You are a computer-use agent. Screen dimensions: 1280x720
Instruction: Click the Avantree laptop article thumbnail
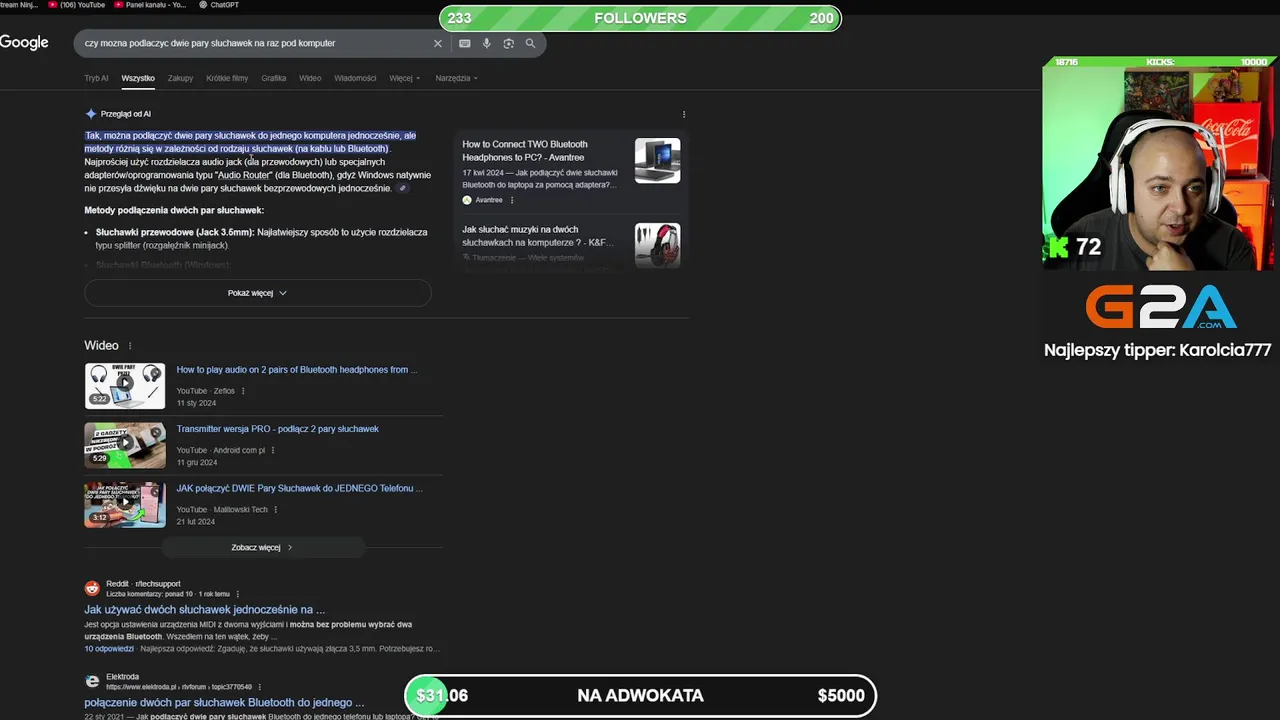coord(657,161)
